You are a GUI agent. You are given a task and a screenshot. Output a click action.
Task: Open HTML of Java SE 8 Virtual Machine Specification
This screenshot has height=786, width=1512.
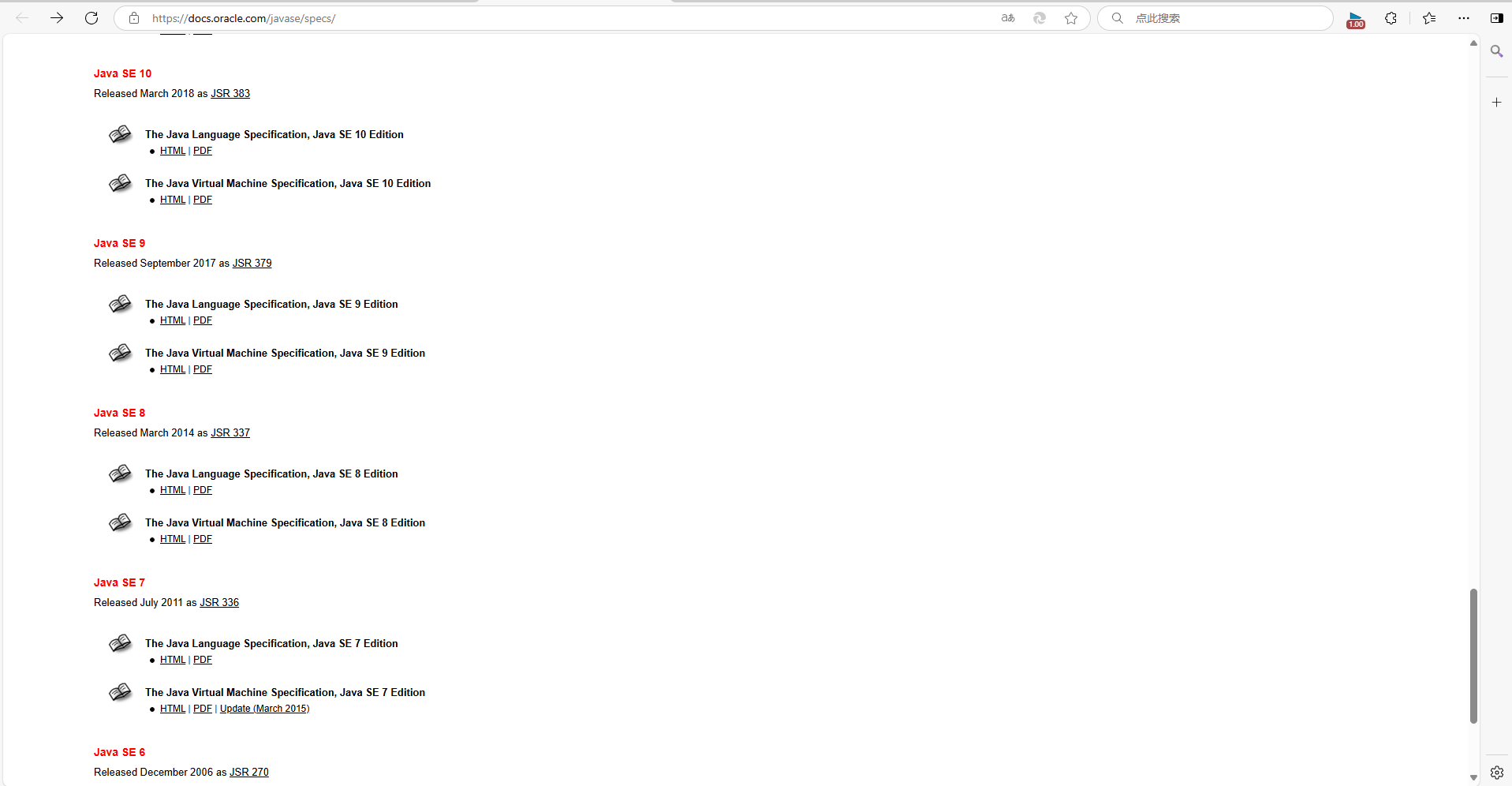coord(173,539)
